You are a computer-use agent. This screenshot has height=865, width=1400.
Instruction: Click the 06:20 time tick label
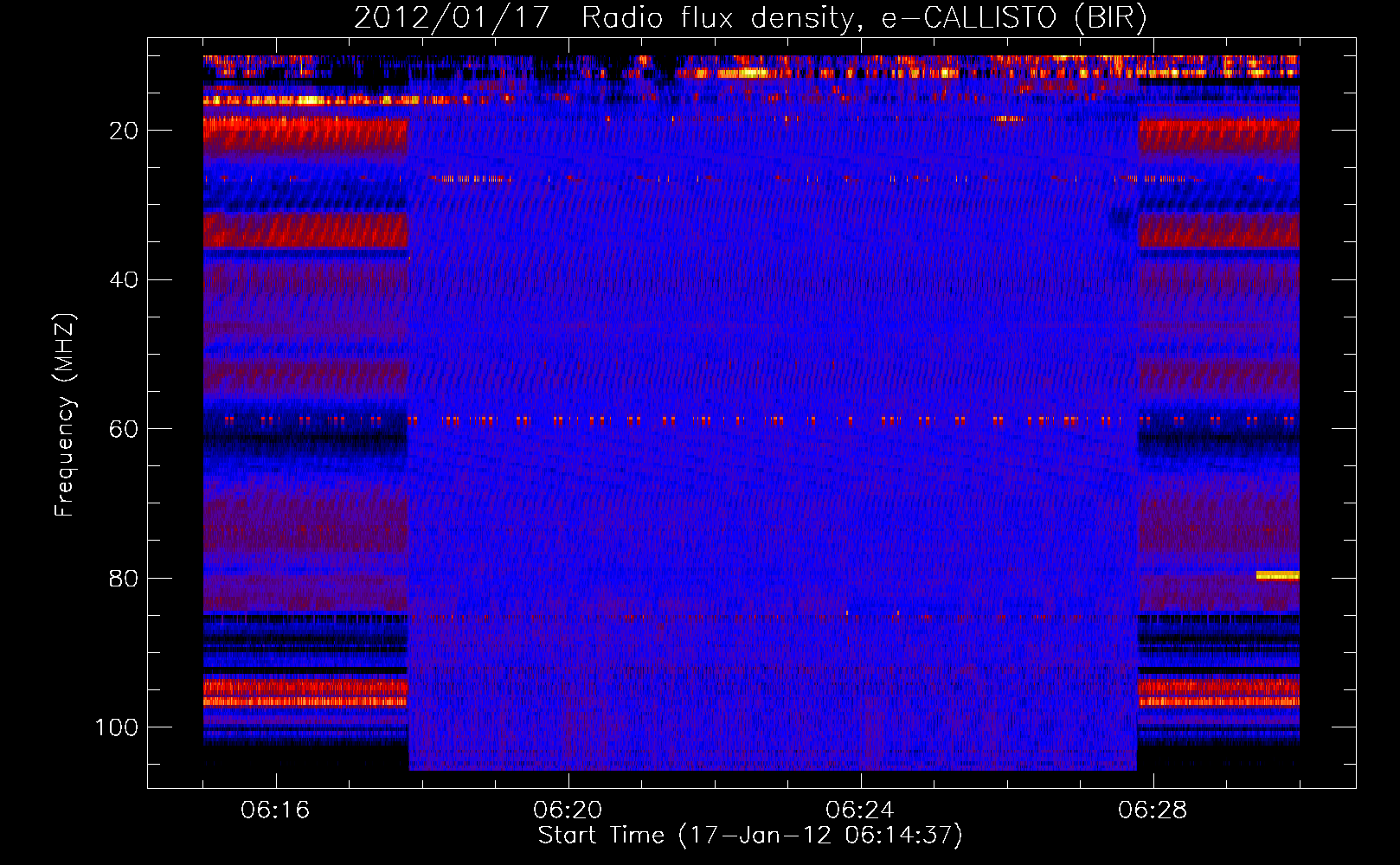coord(568,811)
